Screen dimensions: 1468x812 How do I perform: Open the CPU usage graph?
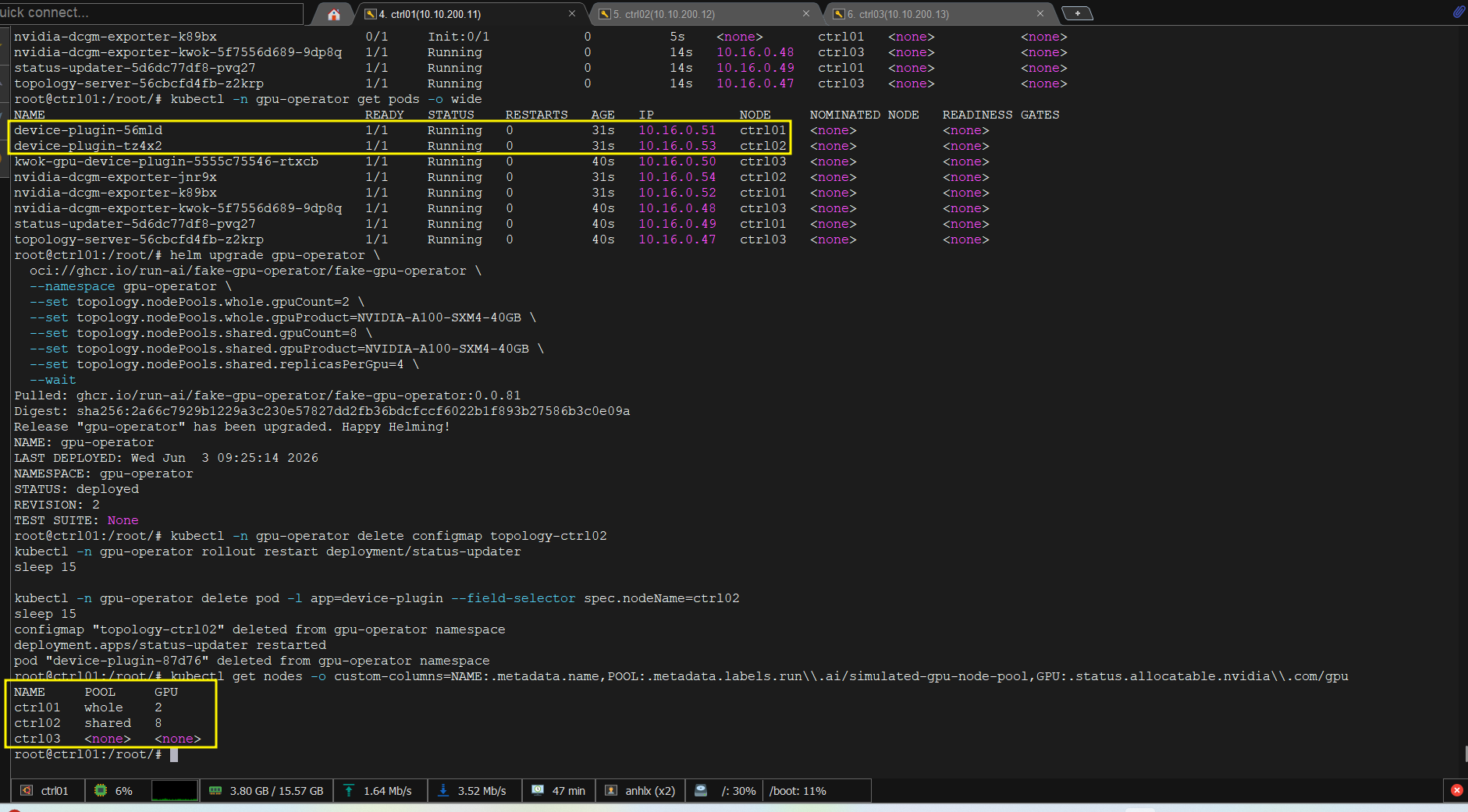pos(175,790)
